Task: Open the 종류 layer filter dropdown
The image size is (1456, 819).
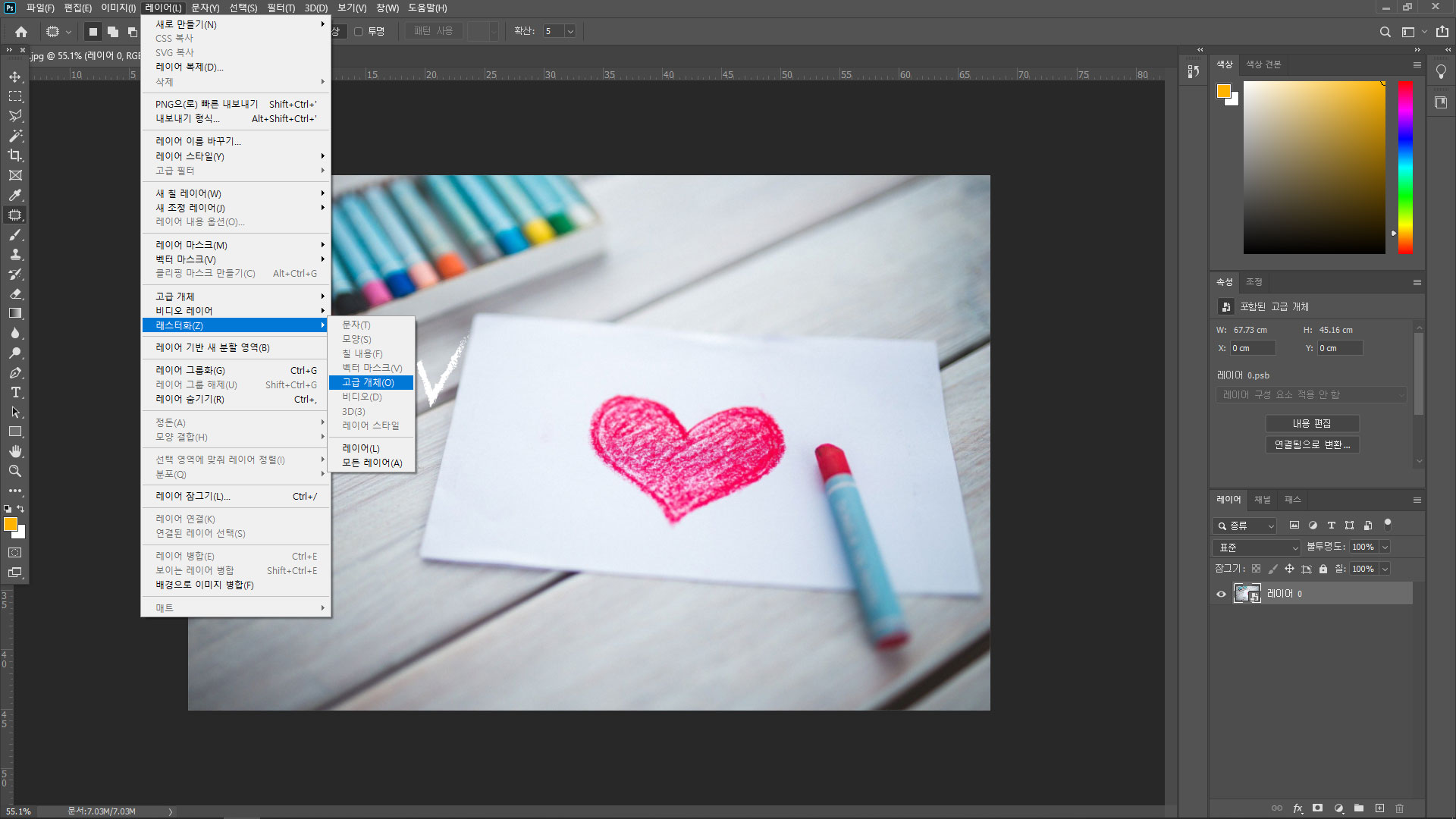Action: pos(1244,526)
